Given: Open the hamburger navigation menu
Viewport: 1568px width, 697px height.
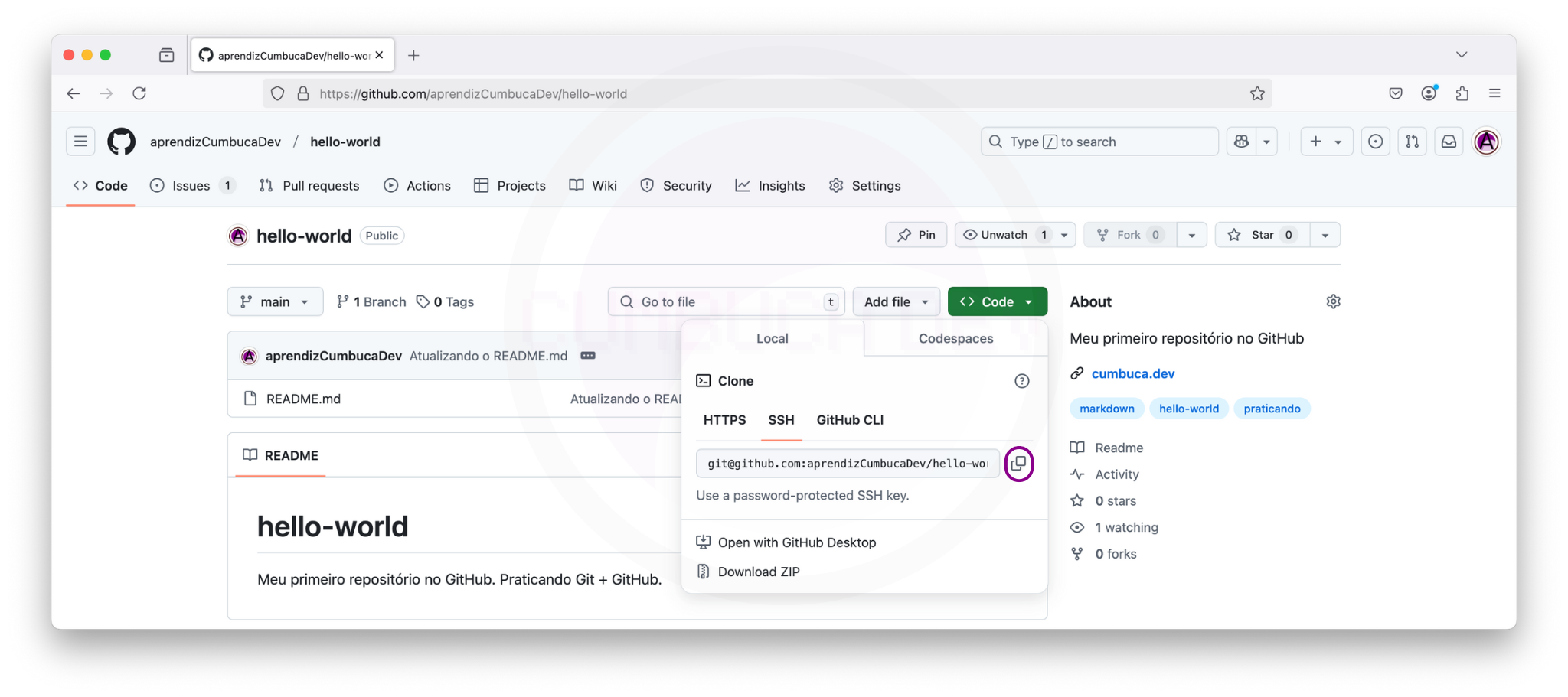Looking at the screenshot, I should [x=80, y=142].
